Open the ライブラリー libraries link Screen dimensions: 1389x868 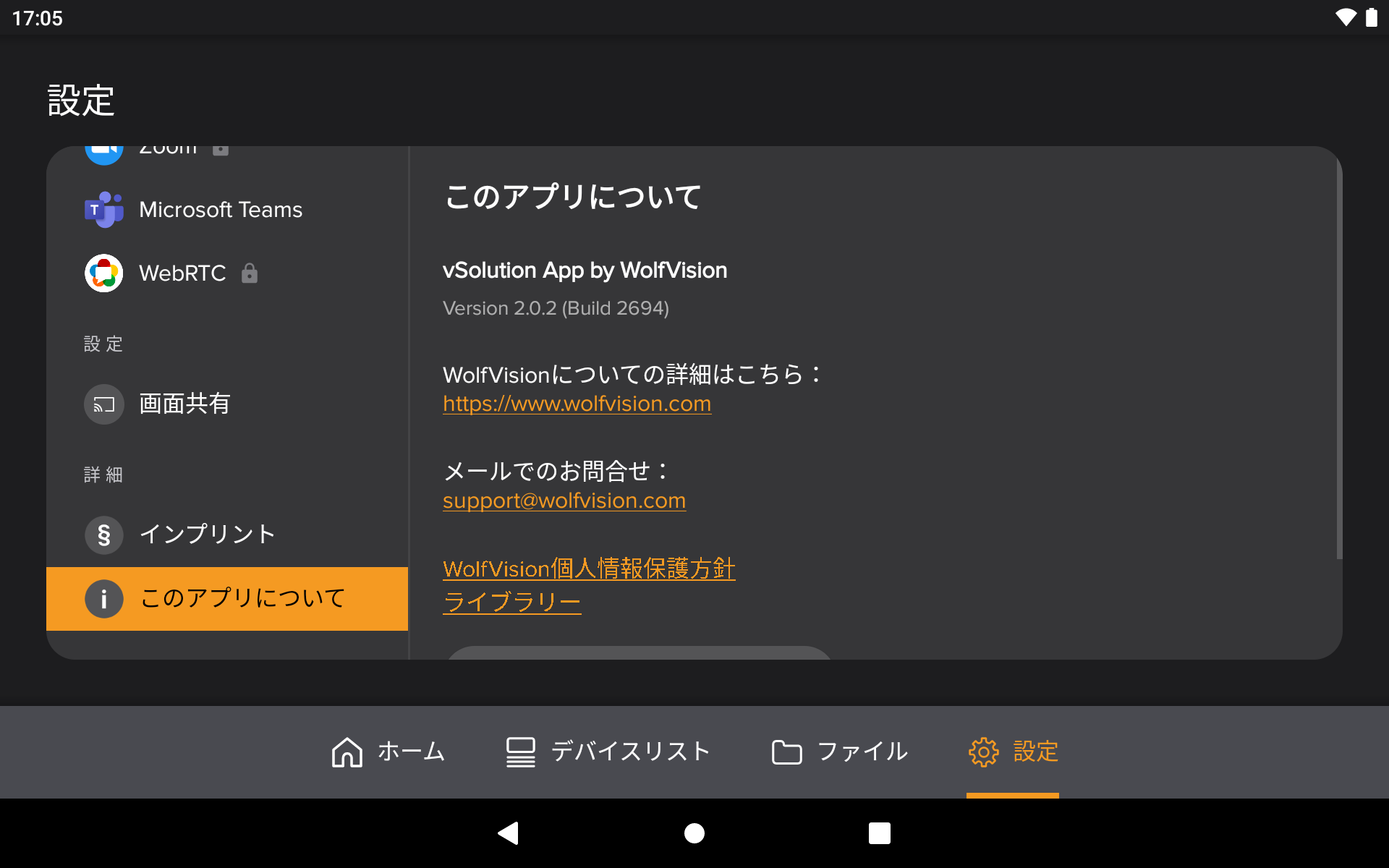pyautogui.click(x=512, y=602)
